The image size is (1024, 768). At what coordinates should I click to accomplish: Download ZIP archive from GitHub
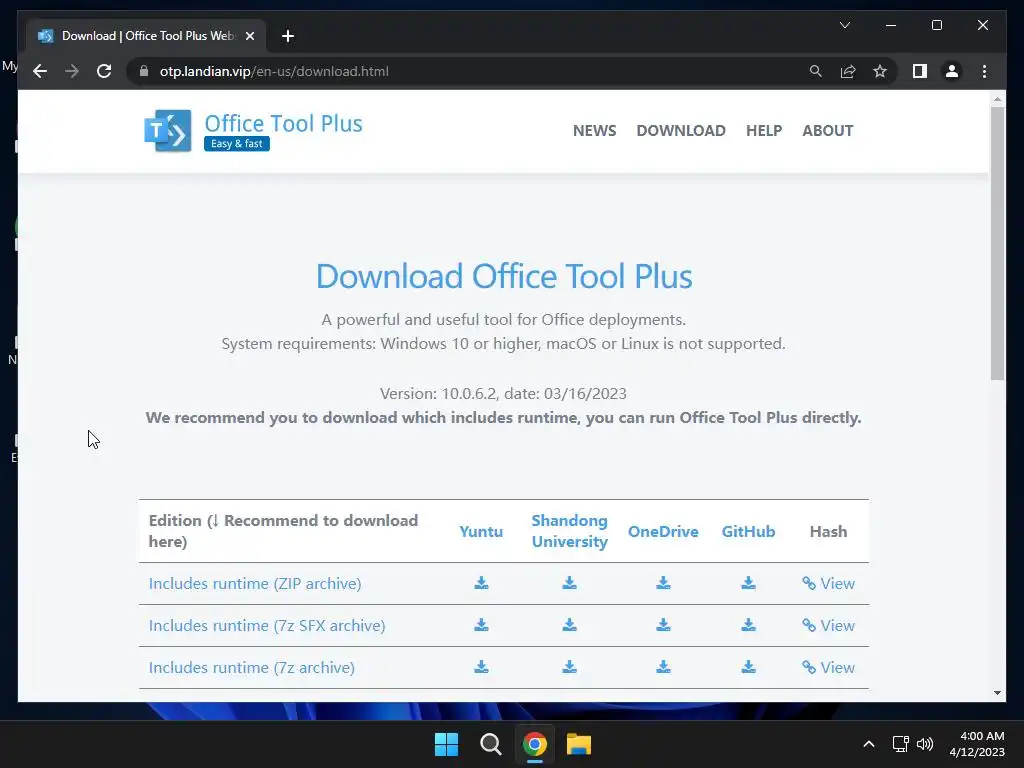click(x=748, y=583)
